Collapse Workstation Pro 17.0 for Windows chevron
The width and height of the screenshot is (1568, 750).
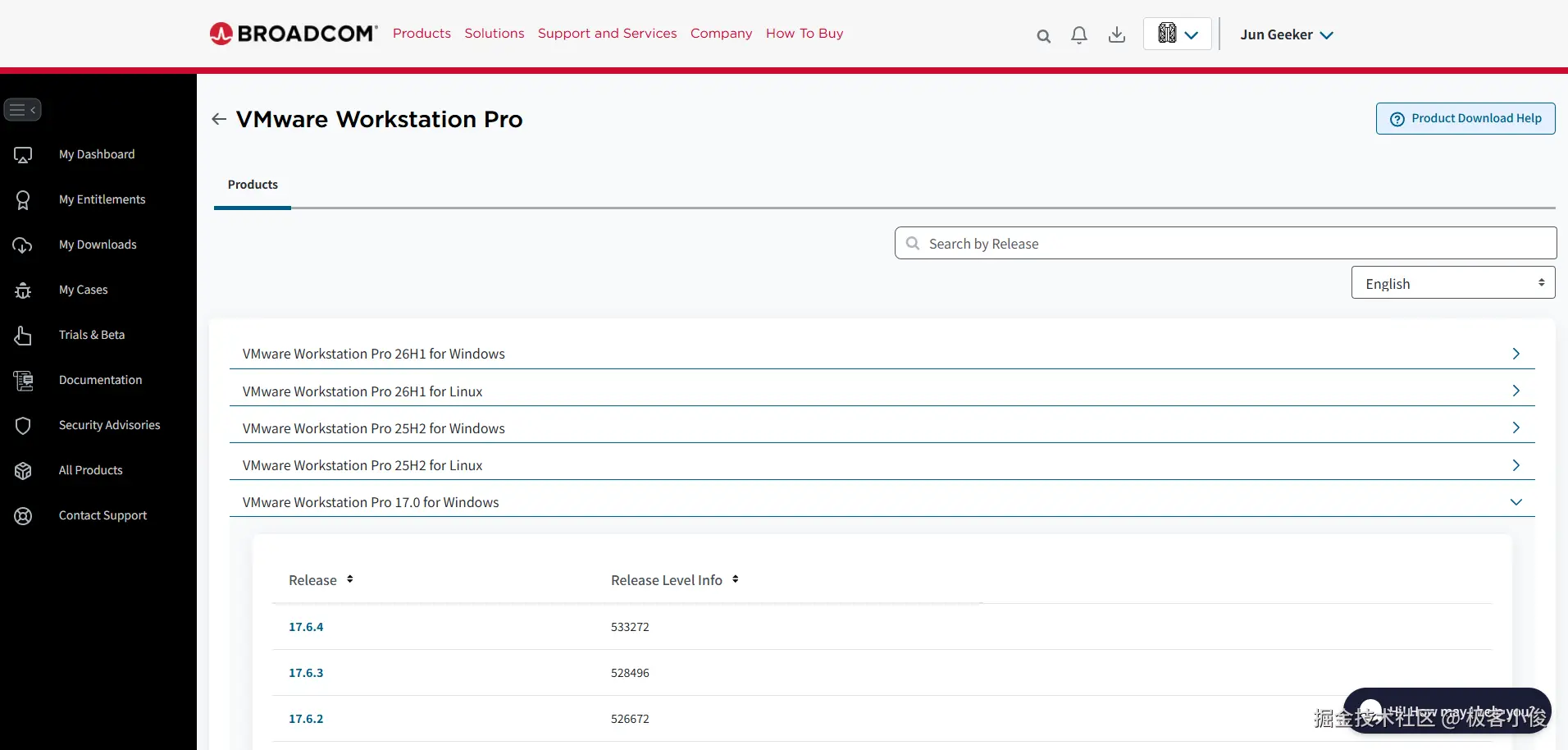pyautogui.click(x=1516, y=502)
